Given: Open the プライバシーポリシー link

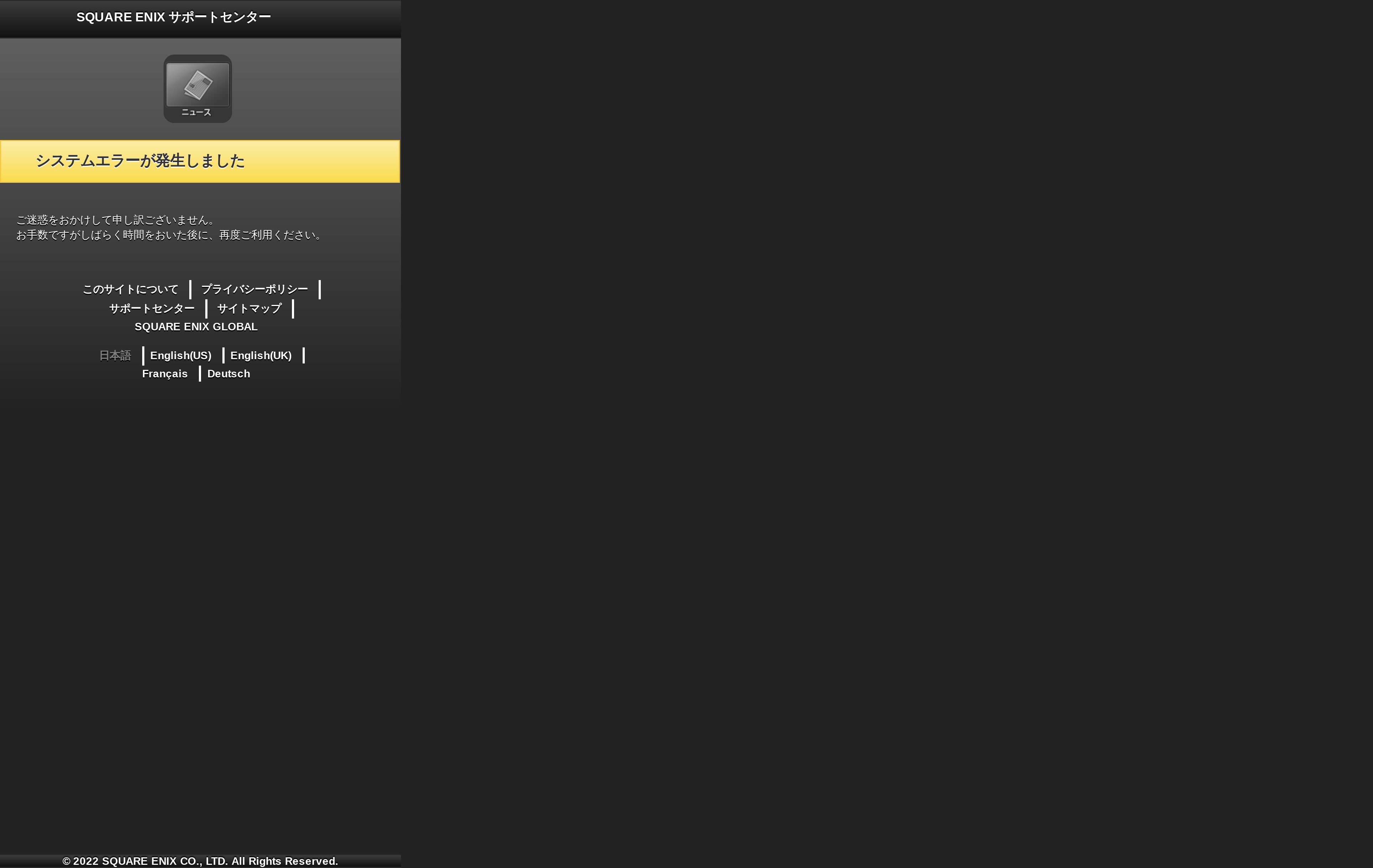Looking at the screenshot, I should 254,290.
